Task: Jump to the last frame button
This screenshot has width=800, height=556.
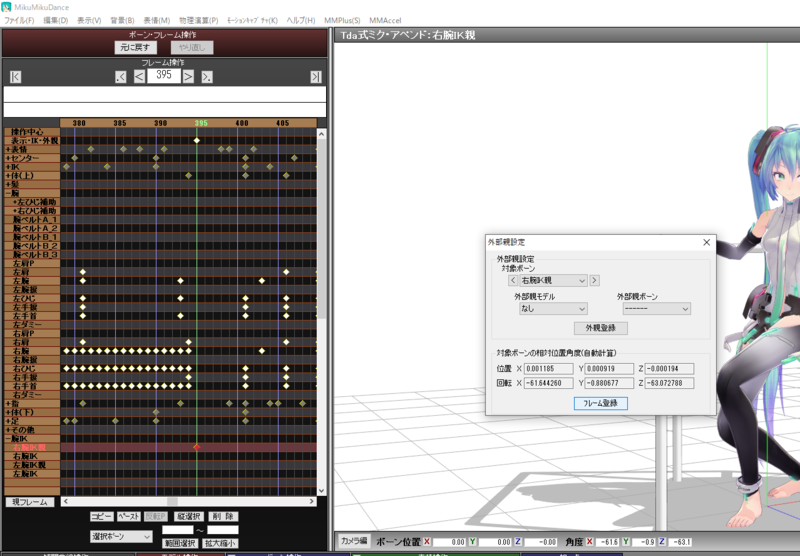Action: 316,77
